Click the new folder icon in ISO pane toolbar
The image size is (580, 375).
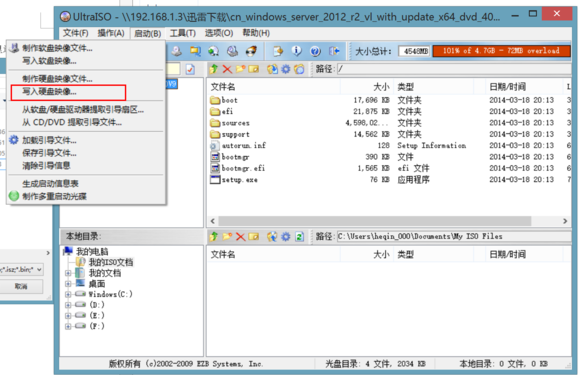click(240, 69)
